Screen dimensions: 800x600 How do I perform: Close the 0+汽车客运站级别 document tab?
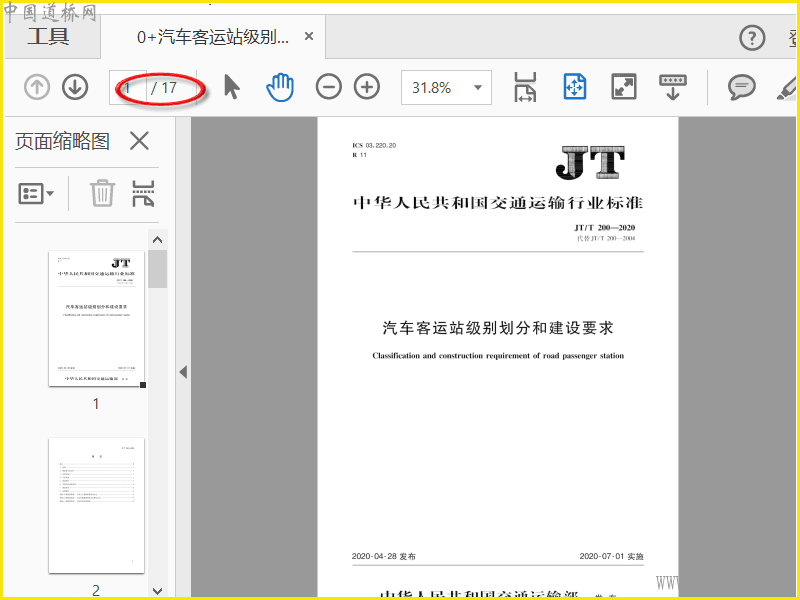tap(309, 36)
